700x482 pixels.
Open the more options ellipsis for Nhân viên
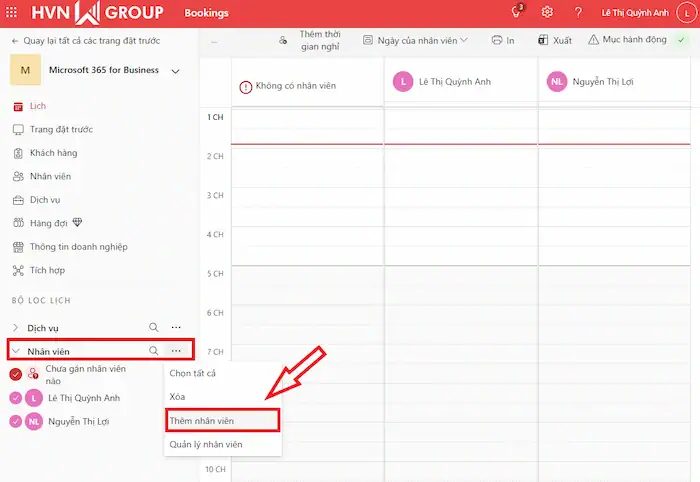176,351
